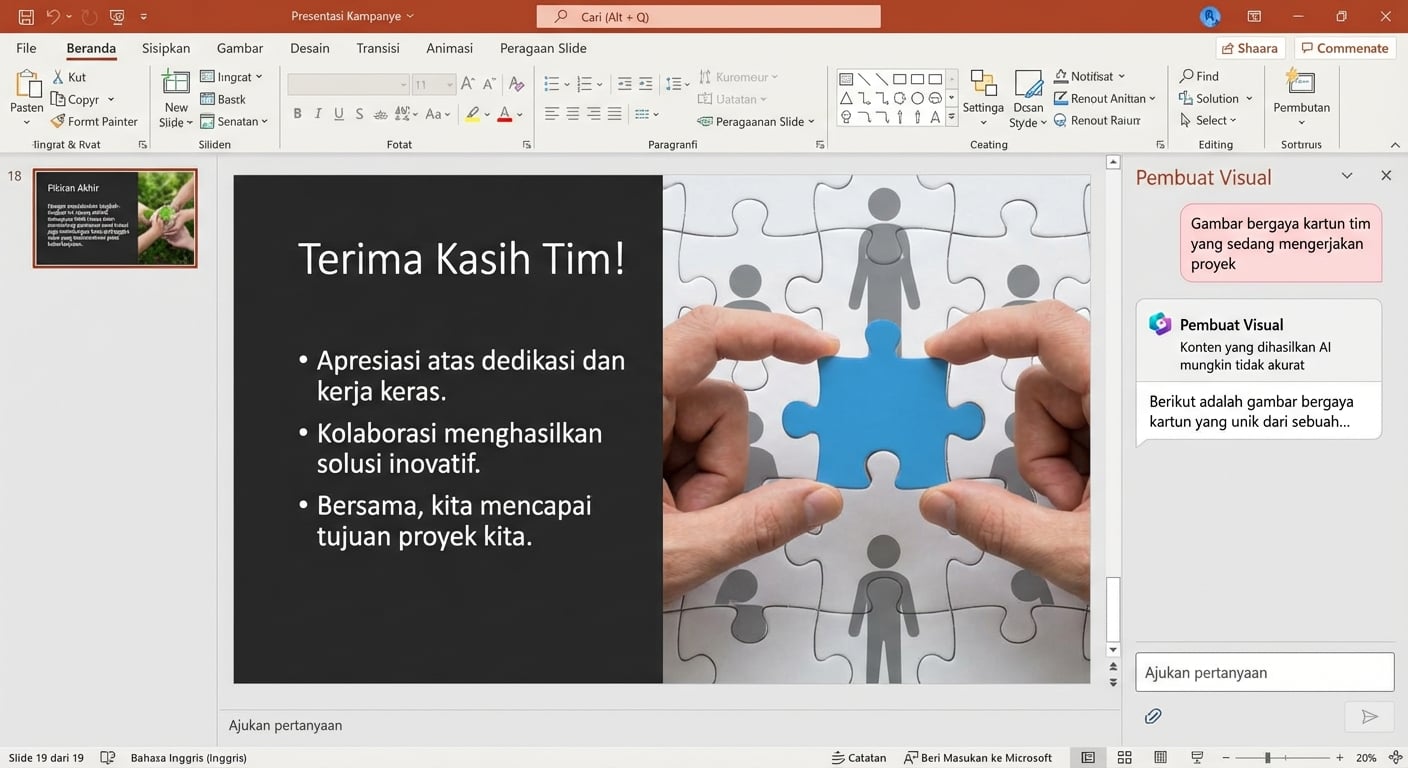
Task: Enable underline on selected text
Action: tap(338, 113)
